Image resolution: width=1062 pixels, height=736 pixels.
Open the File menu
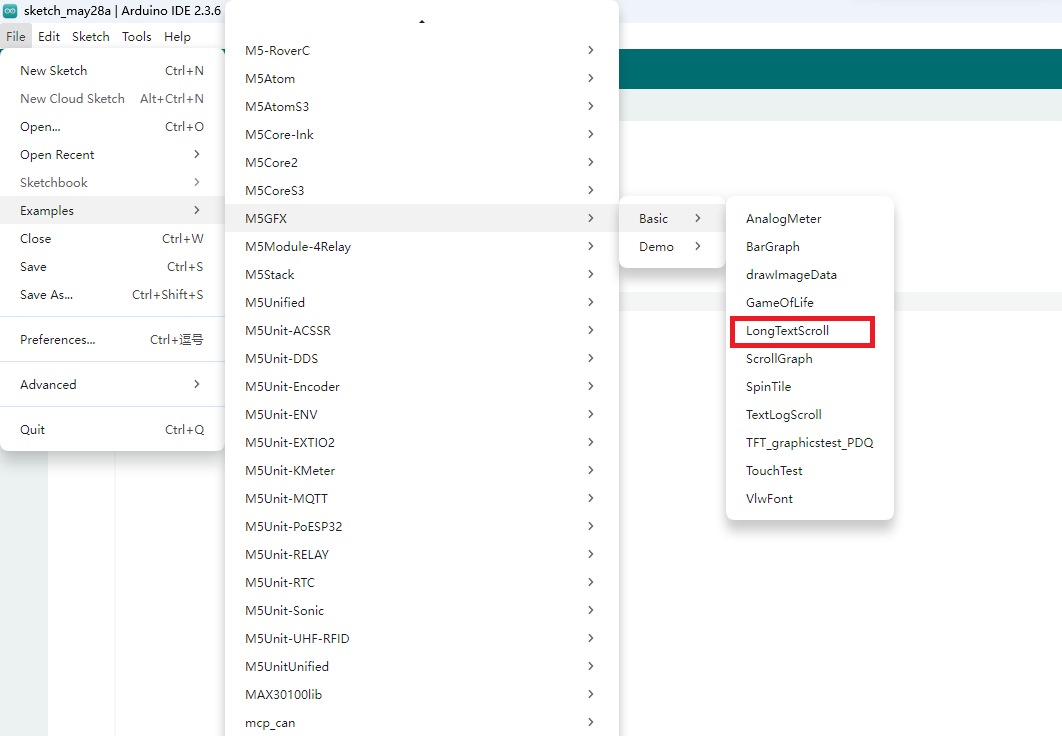(16, 37)
